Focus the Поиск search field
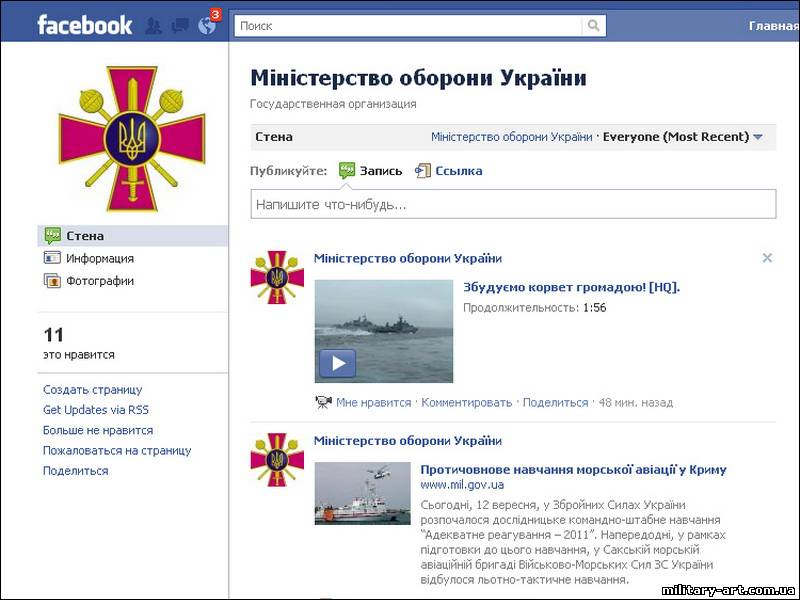Viewport: 800px width, 600px height. (408, 26)
